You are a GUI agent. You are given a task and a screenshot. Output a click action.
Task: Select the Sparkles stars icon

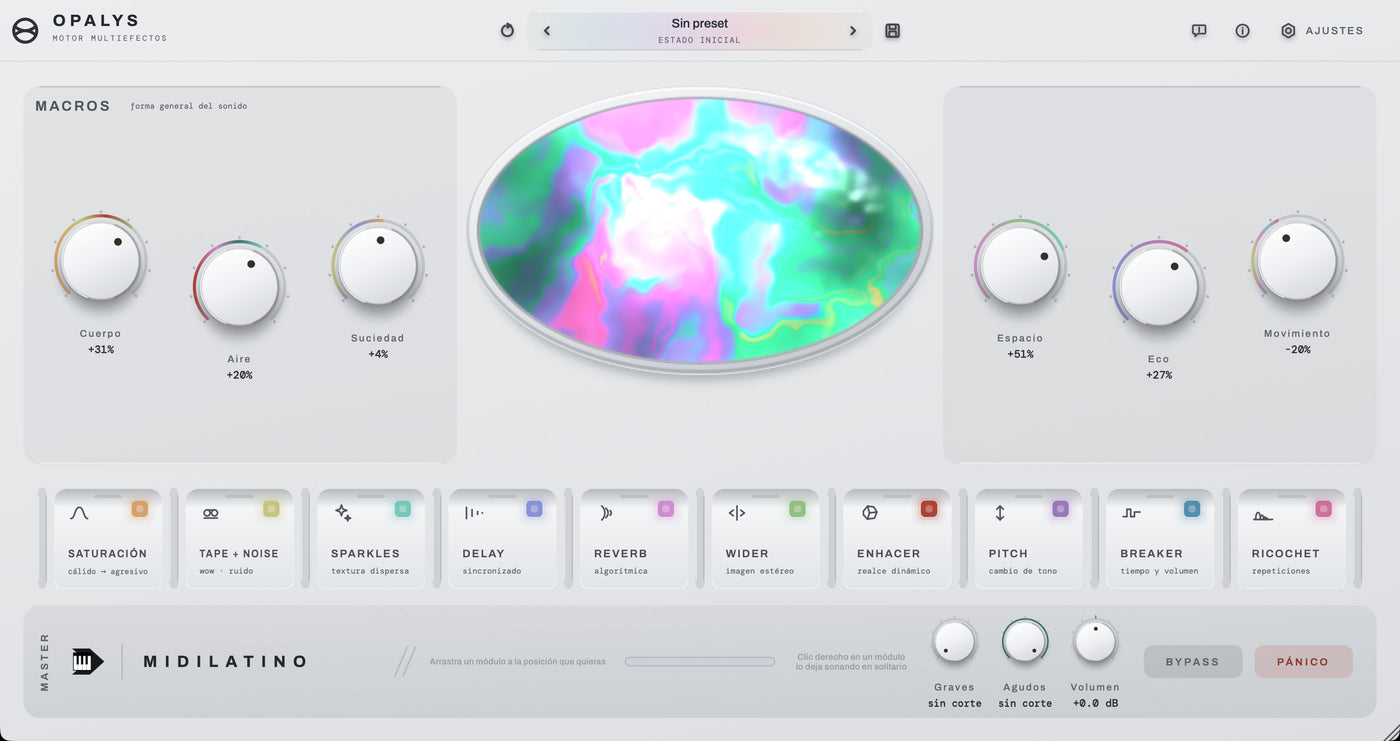coord(343,513)
